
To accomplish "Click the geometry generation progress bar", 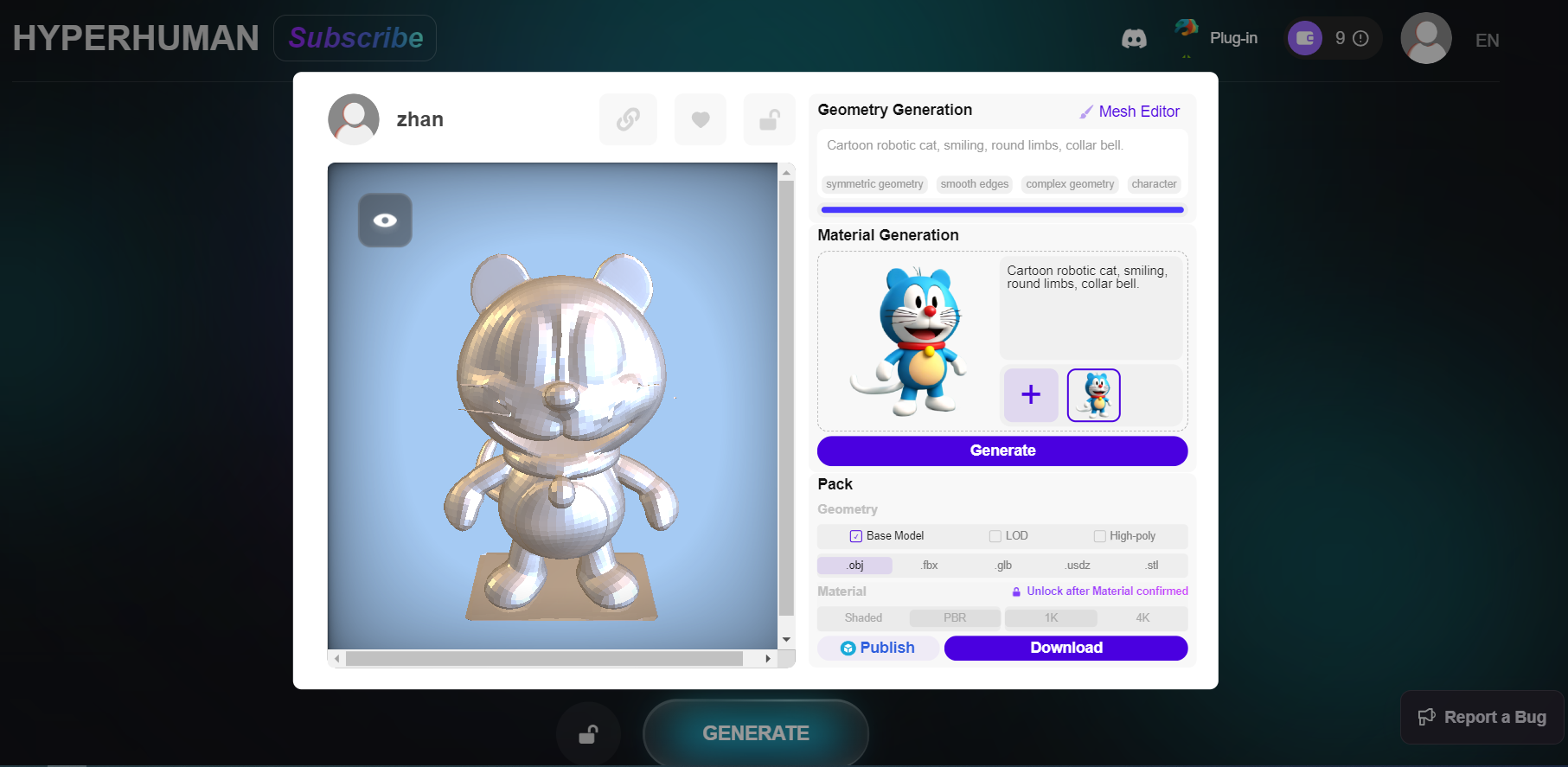I will (x=1002, y=209).
